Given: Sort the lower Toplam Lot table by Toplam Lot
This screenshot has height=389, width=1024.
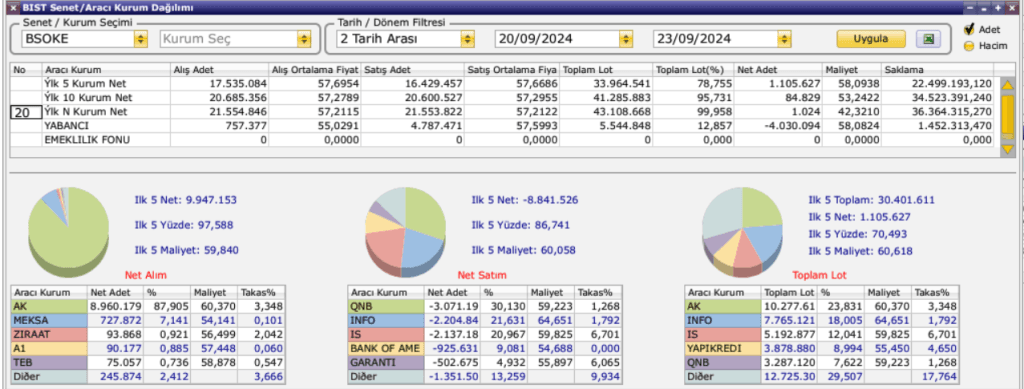Looking at the screenshot, I should [x=789, y=293].
